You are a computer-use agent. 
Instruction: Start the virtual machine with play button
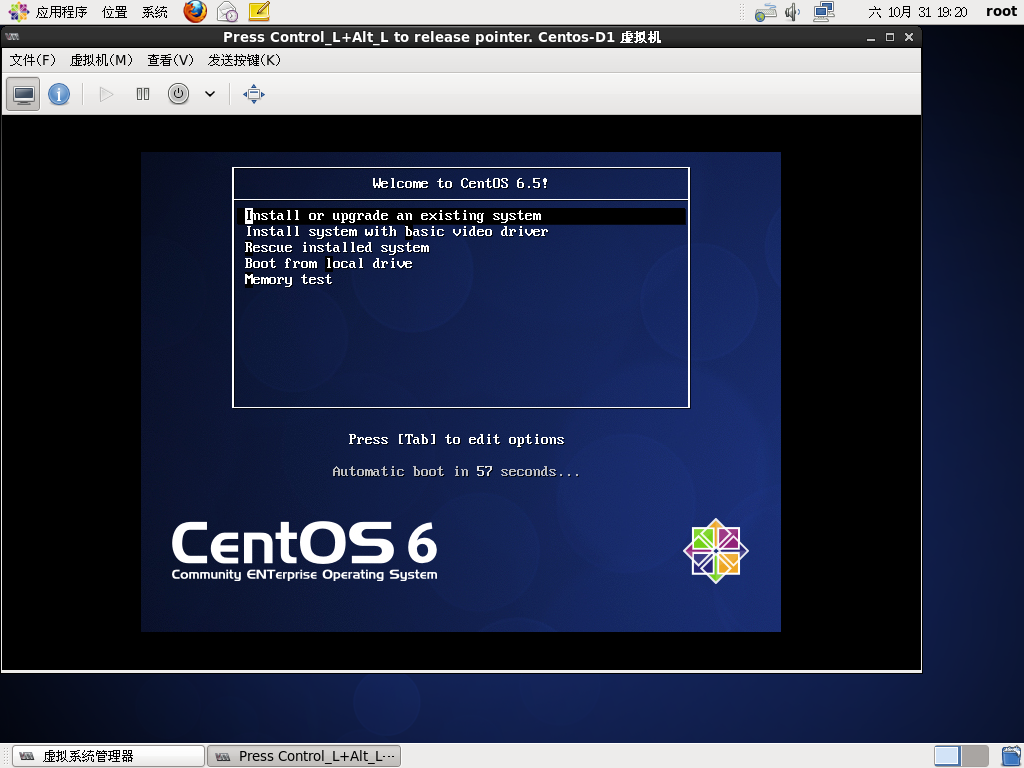[106, 94]
